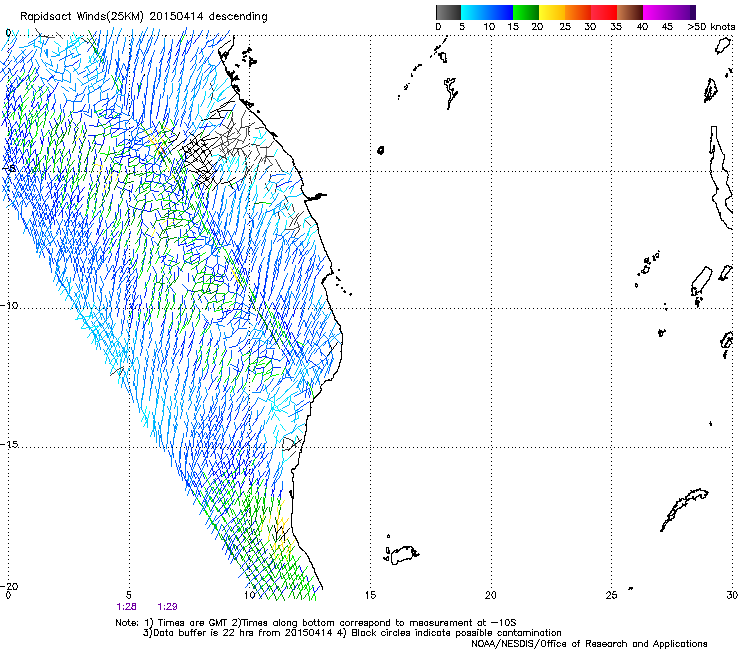
Task: Click the NOAA/NESDIS credit text
Action: pyautogui.click(x=589, y=644)
